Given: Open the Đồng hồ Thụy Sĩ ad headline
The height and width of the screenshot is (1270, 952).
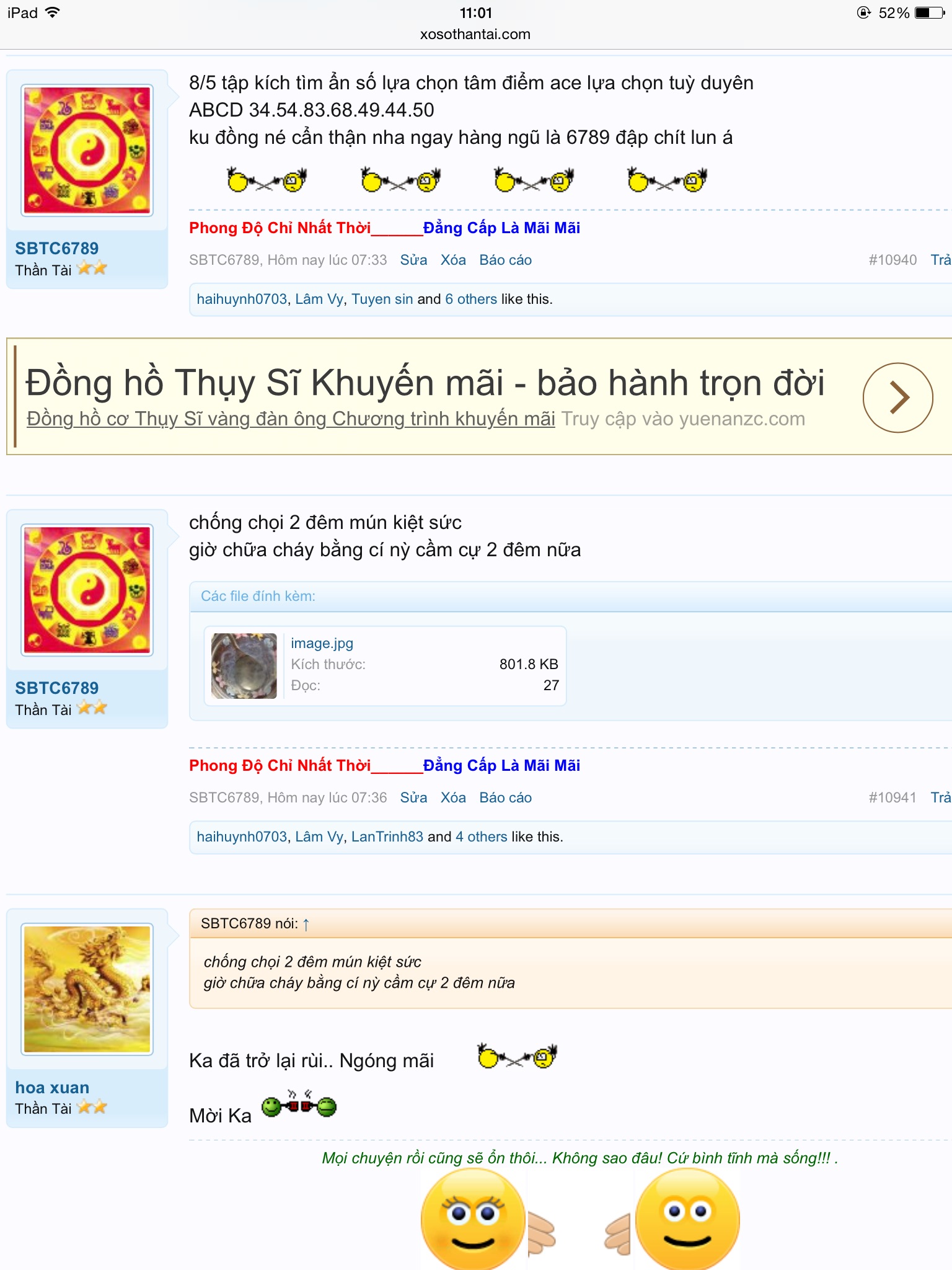Looking at the screenshot, I should click(x=425, y=383).
